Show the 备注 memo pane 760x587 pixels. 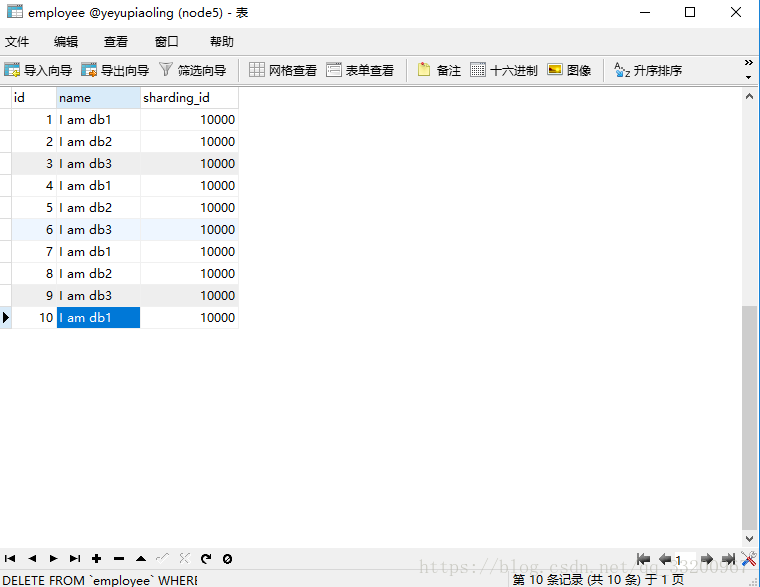[439, 70]
